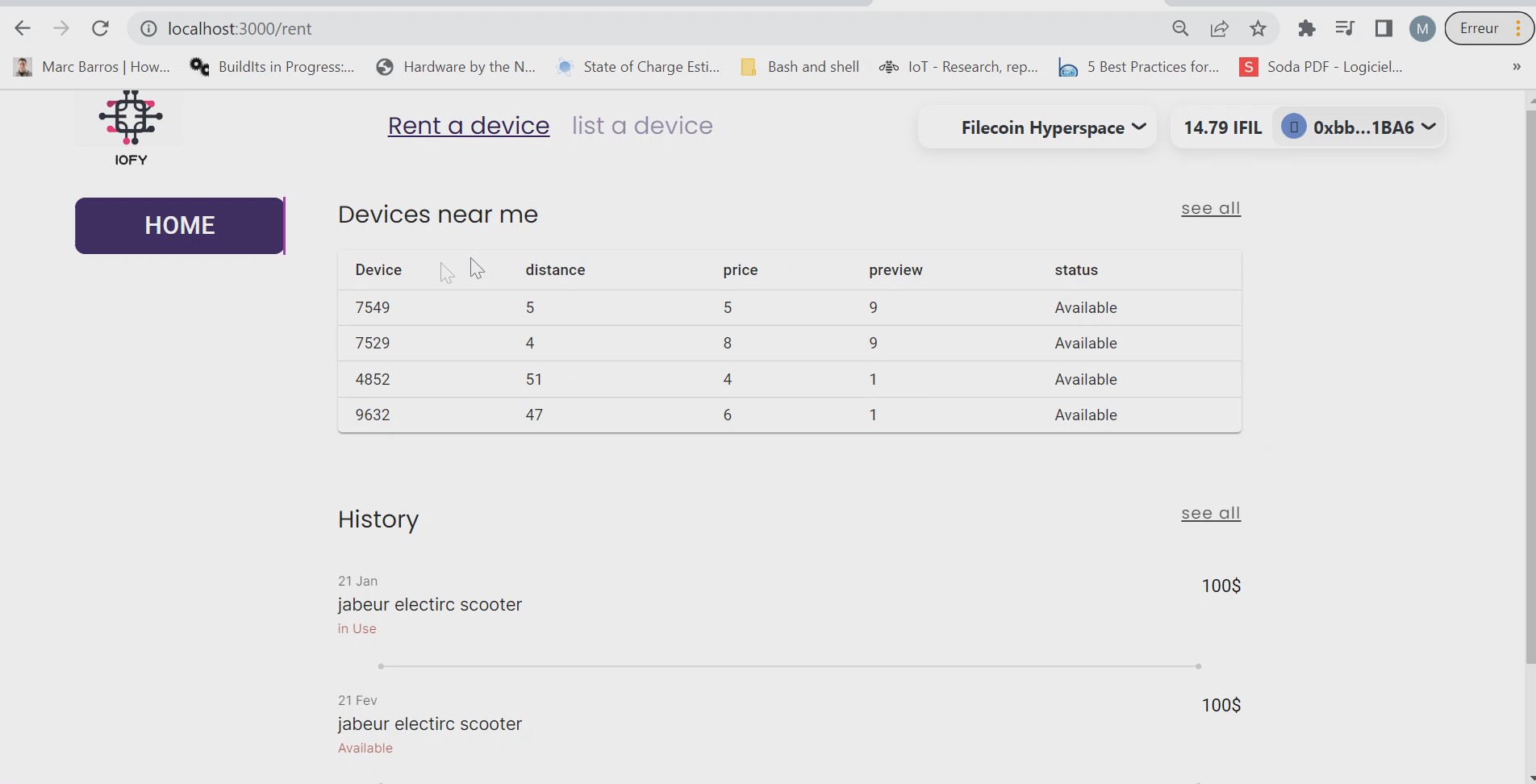Click the IOFY logo icon
This screenshot has height=784, width=1536.
131,119
